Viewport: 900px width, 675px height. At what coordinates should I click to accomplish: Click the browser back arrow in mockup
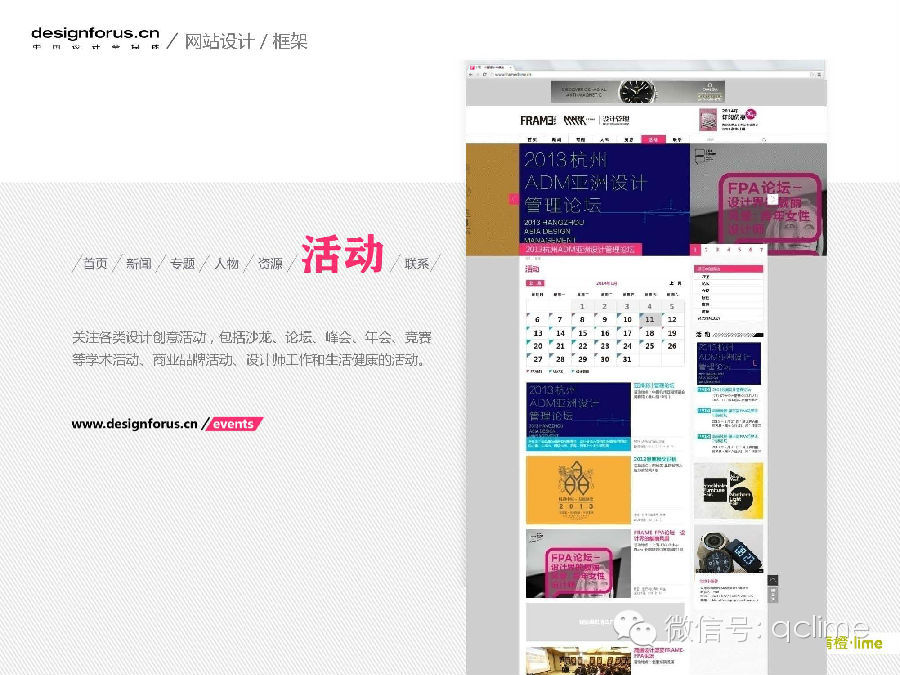[x=471, y=75]
